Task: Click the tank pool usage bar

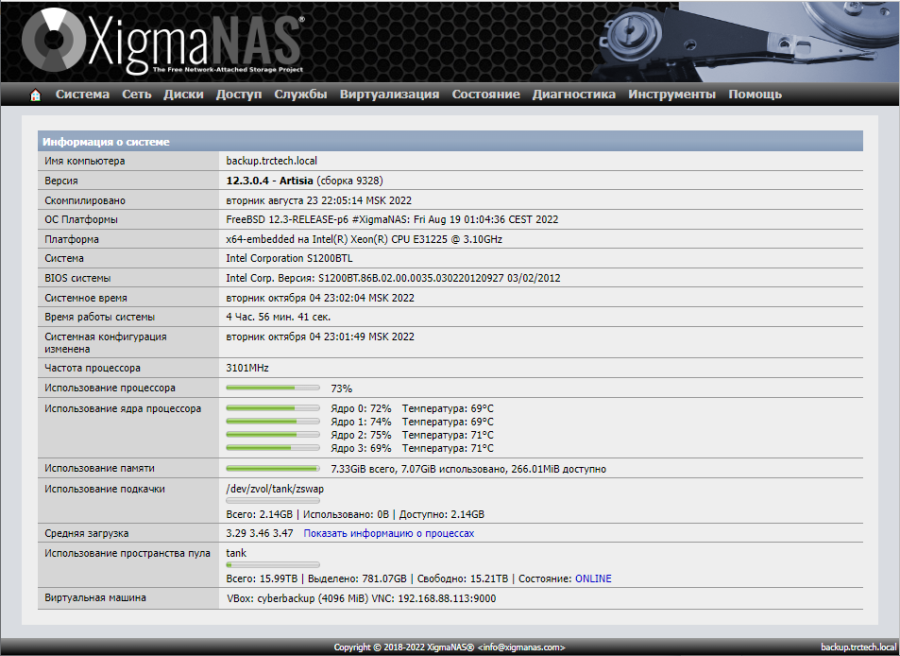Action: click(273, 565)
